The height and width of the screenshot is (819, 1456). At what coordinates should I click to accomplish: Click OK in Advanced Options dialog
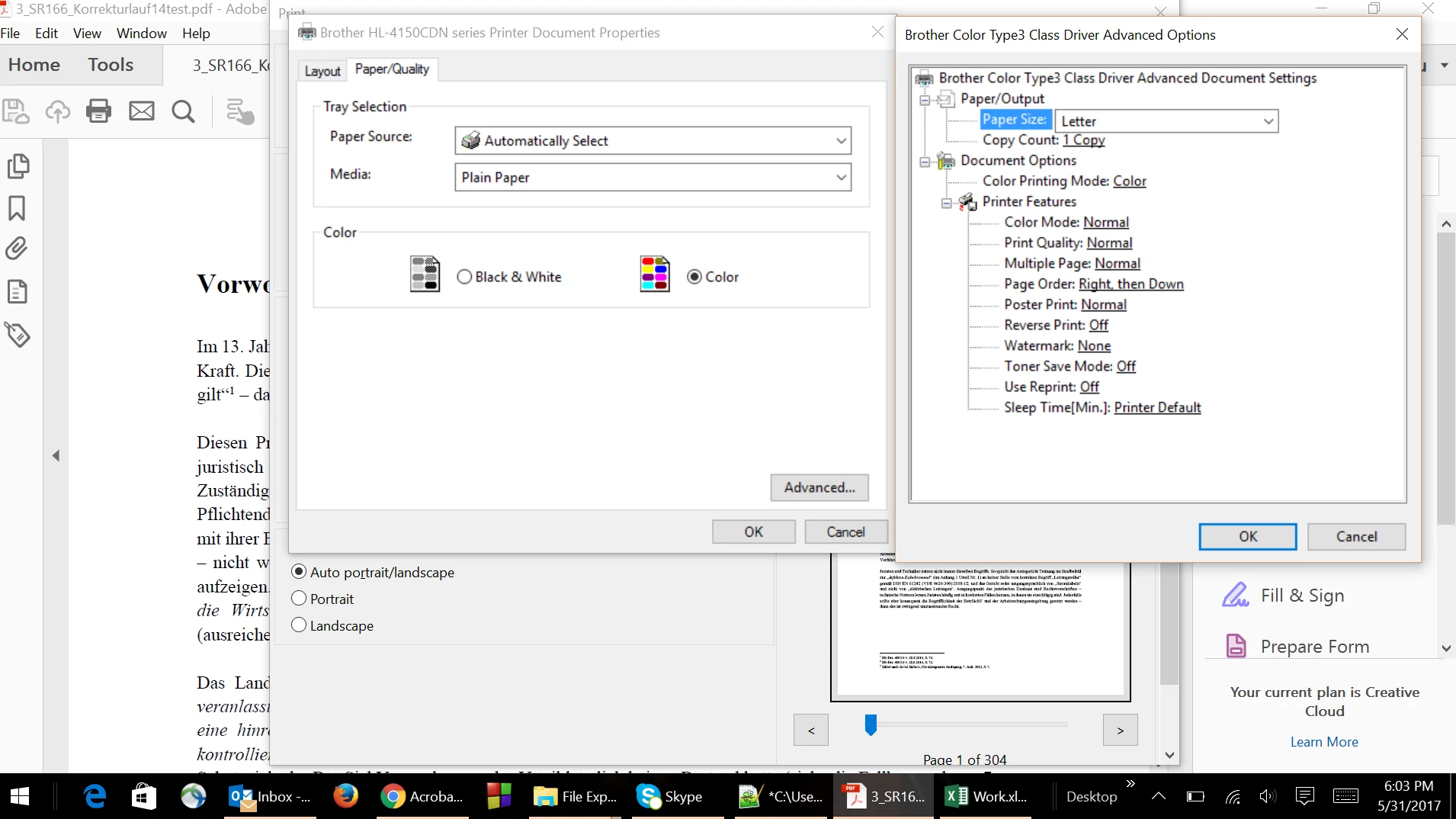(x=1248, y=536)
